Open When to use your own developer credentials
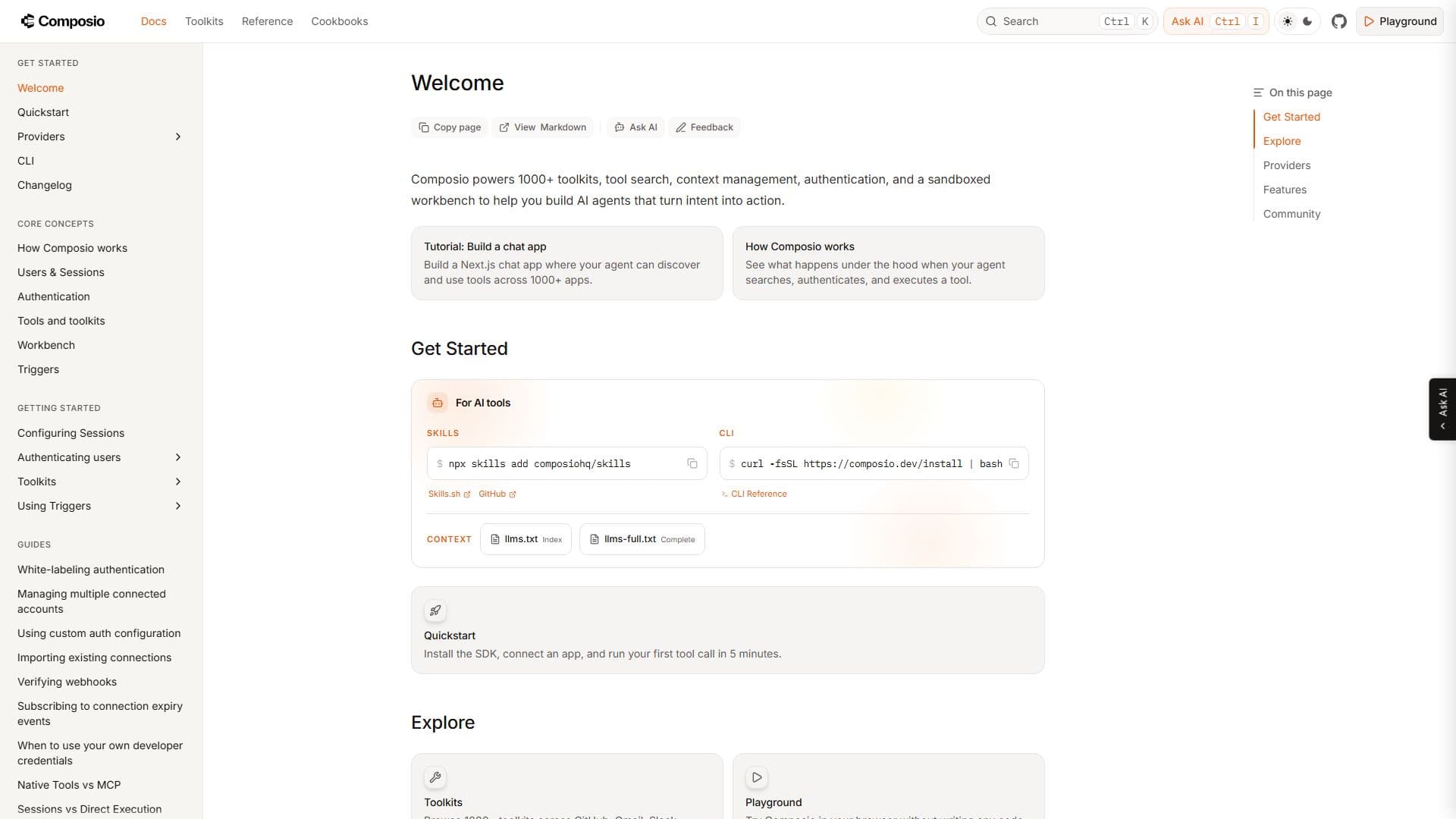The image size is (1456, 819). [100, 753]
